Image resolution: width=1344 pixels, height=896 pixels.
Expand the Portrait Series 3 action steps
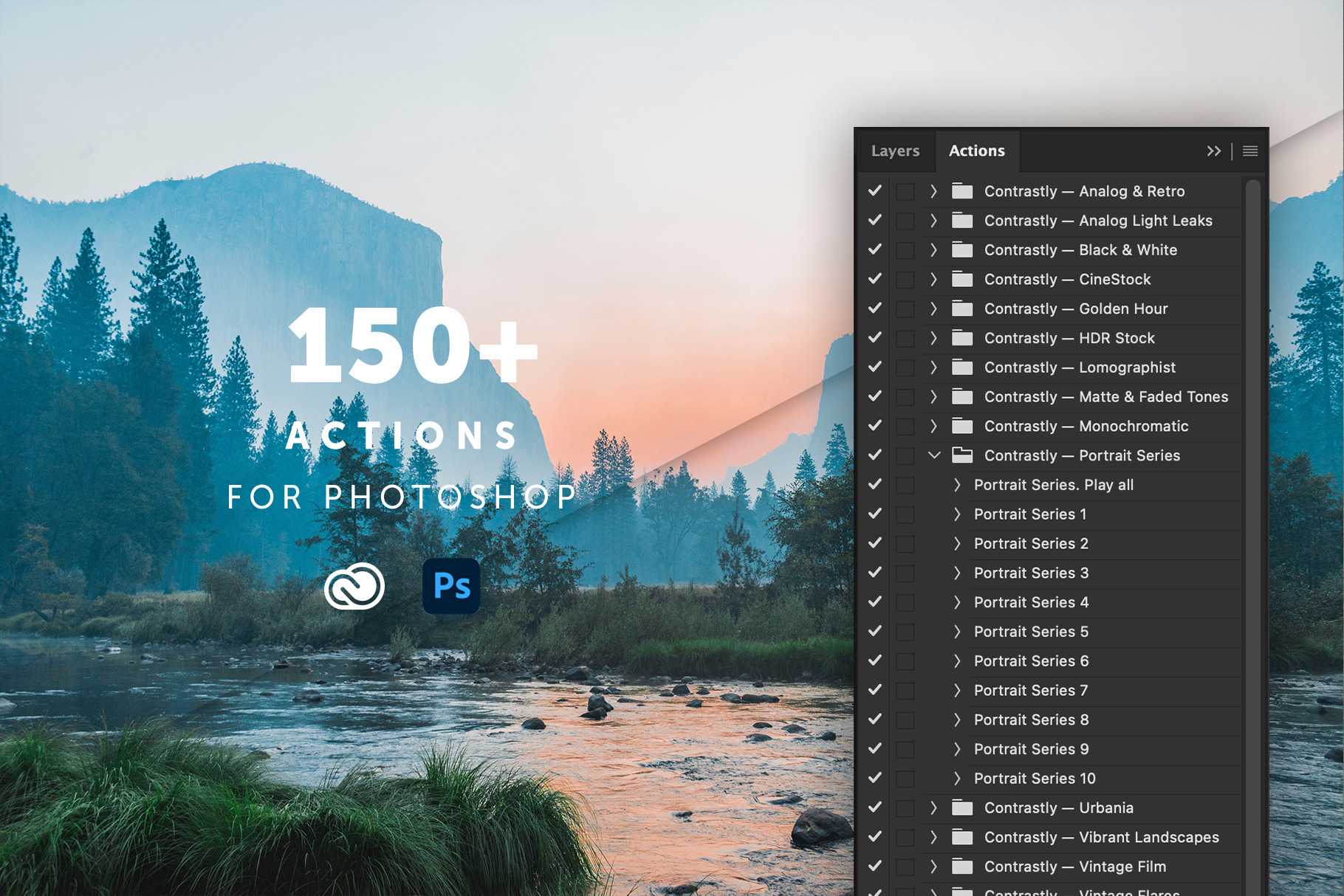957,573
